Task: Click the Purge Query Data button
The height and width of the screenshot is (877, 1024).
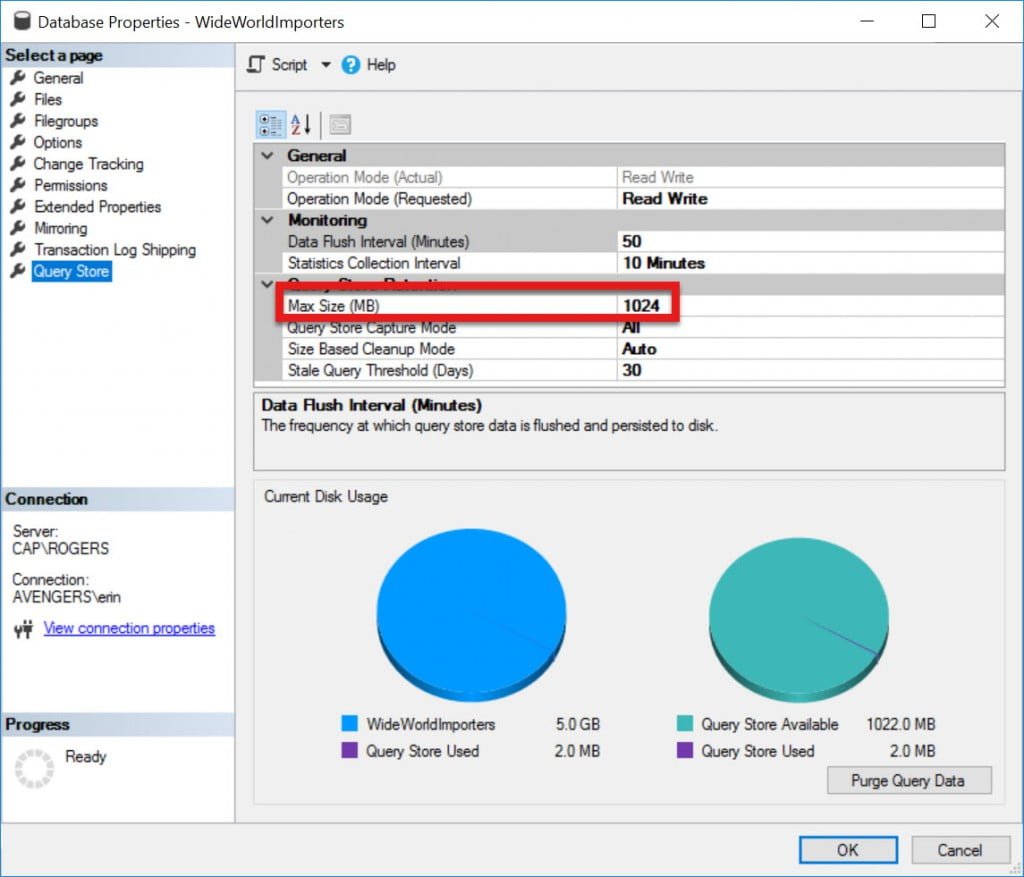Action: point(908,780)
